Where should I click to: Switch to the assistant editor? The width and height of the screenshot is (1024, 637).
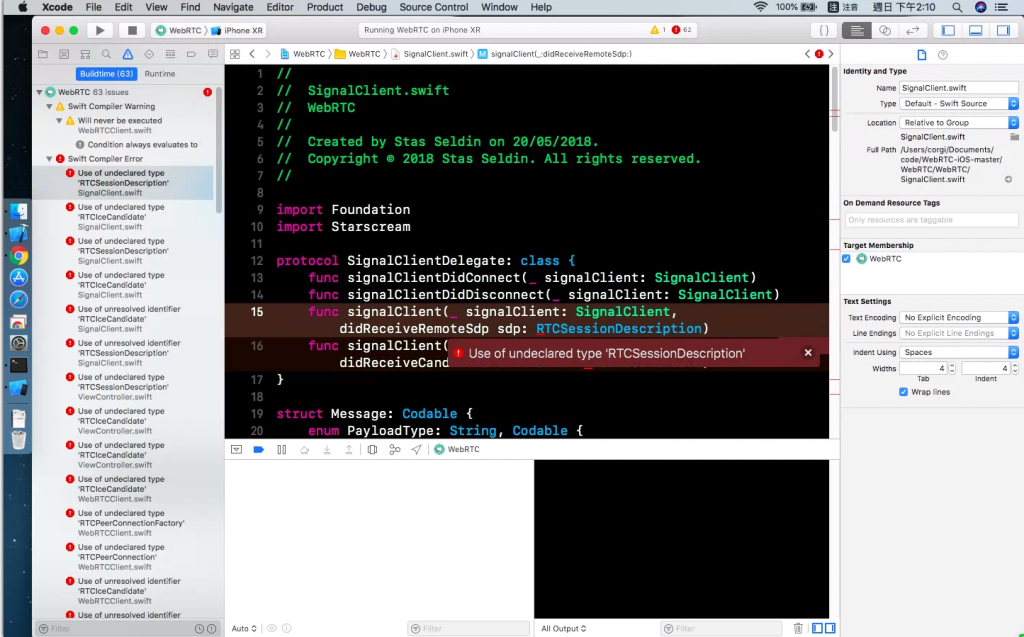pyautogui.click(x=885, y=31)
